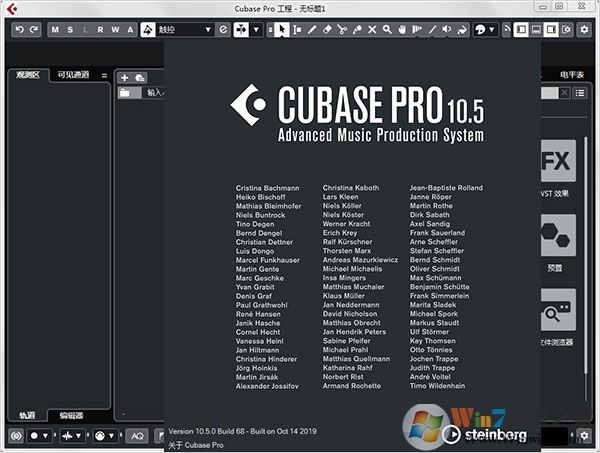
Task: Select the Erase tool
Action: point(327,29)
